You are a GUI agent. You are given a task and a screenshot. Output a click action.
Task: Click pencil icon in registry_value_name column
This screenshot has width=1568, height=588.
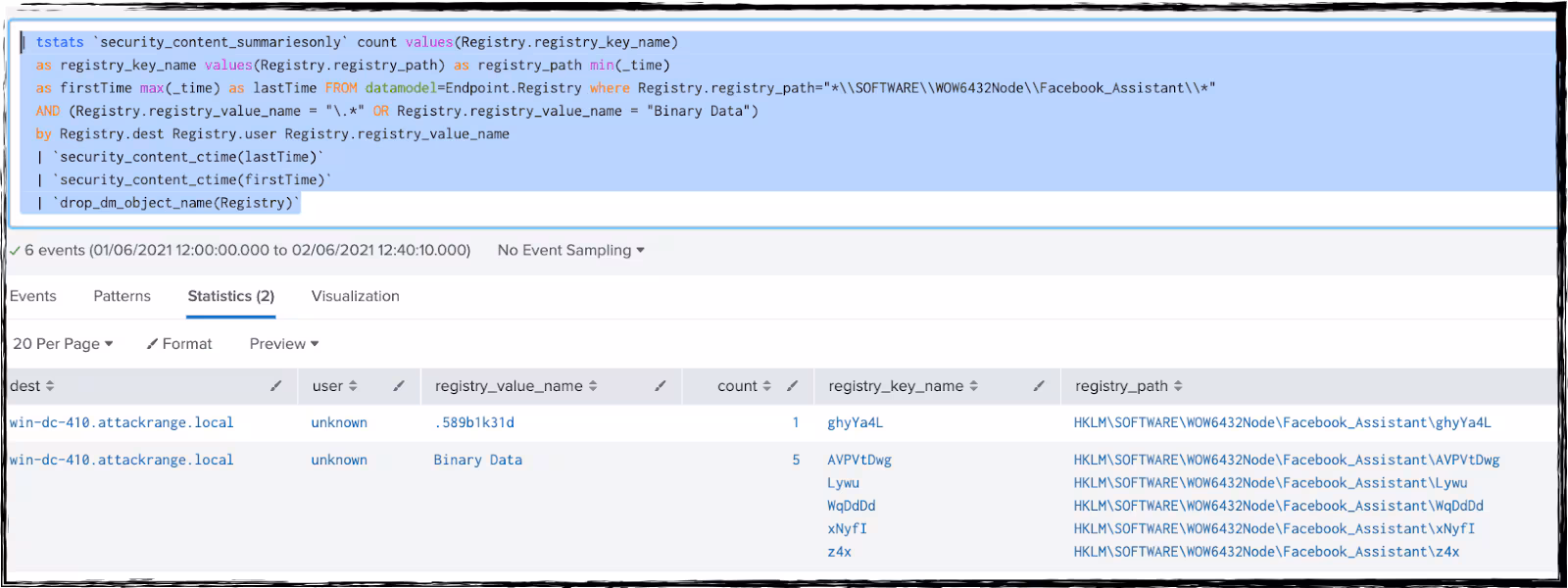click(x=661, y=386)
